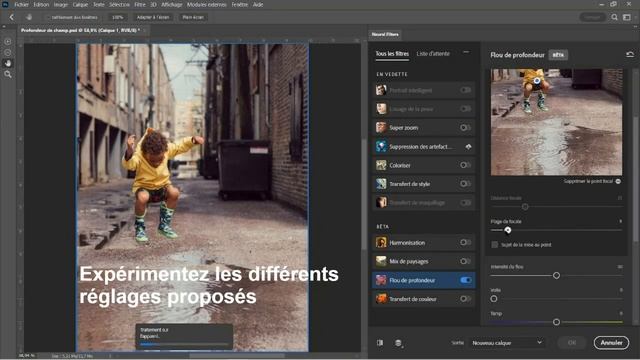The height and width of the screenshot is (360, 640).
Task: Click the Adapter à l'écran button
Action: tap(153, 17)
